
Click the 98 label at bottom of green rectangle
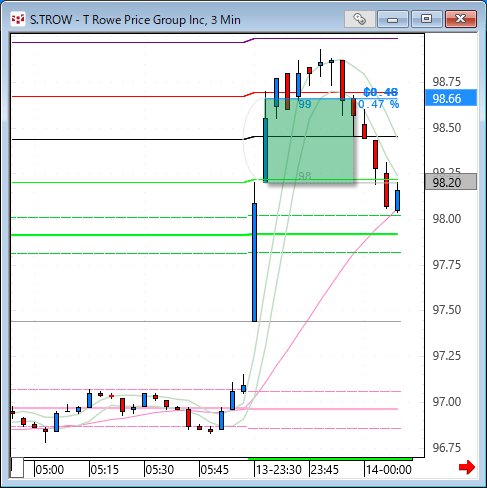click(305, 176)
